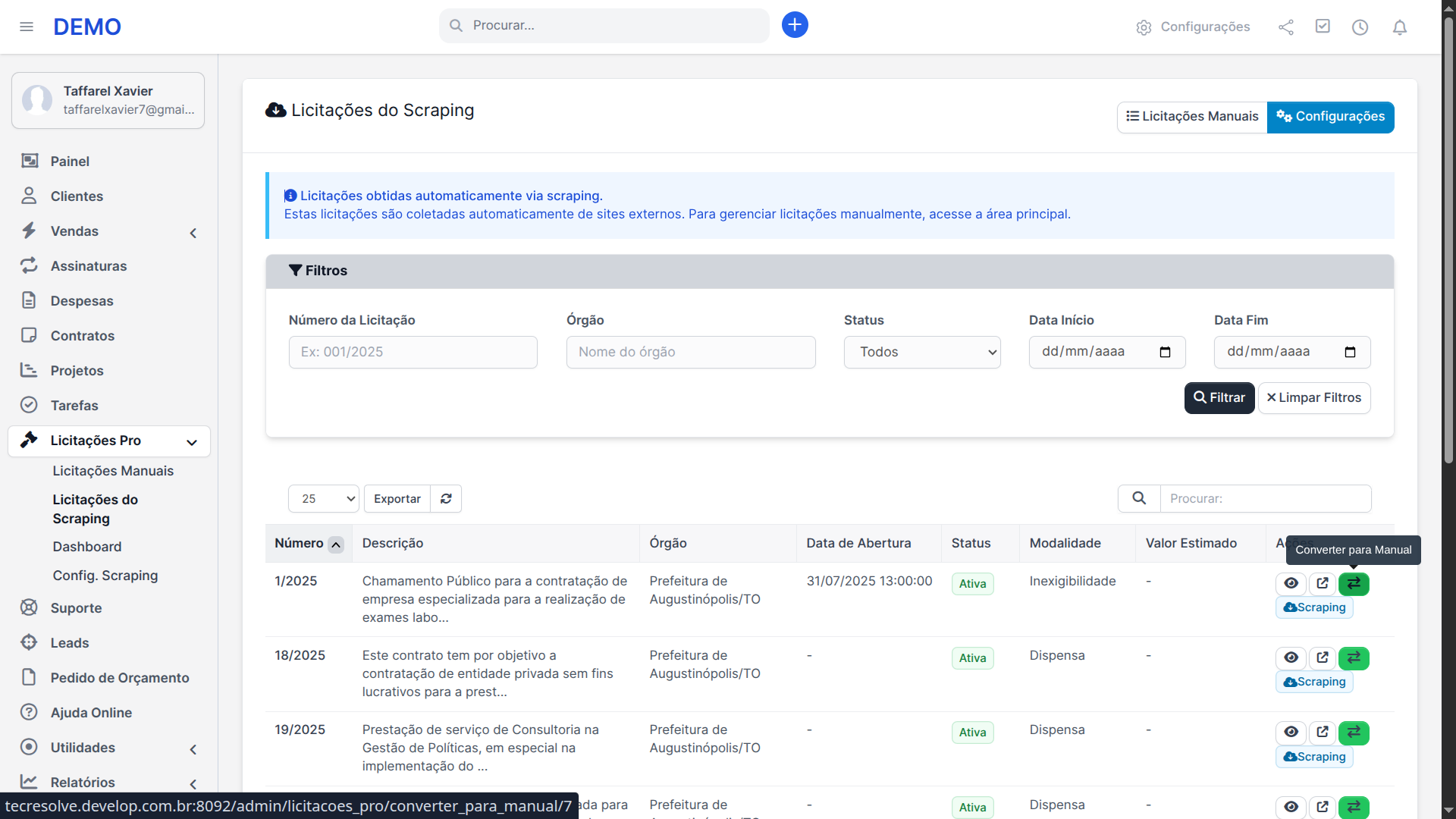This screenshot has height=819, width=1456.
Task: Open Config. Scraping from the sidebar
Action: 105,576
